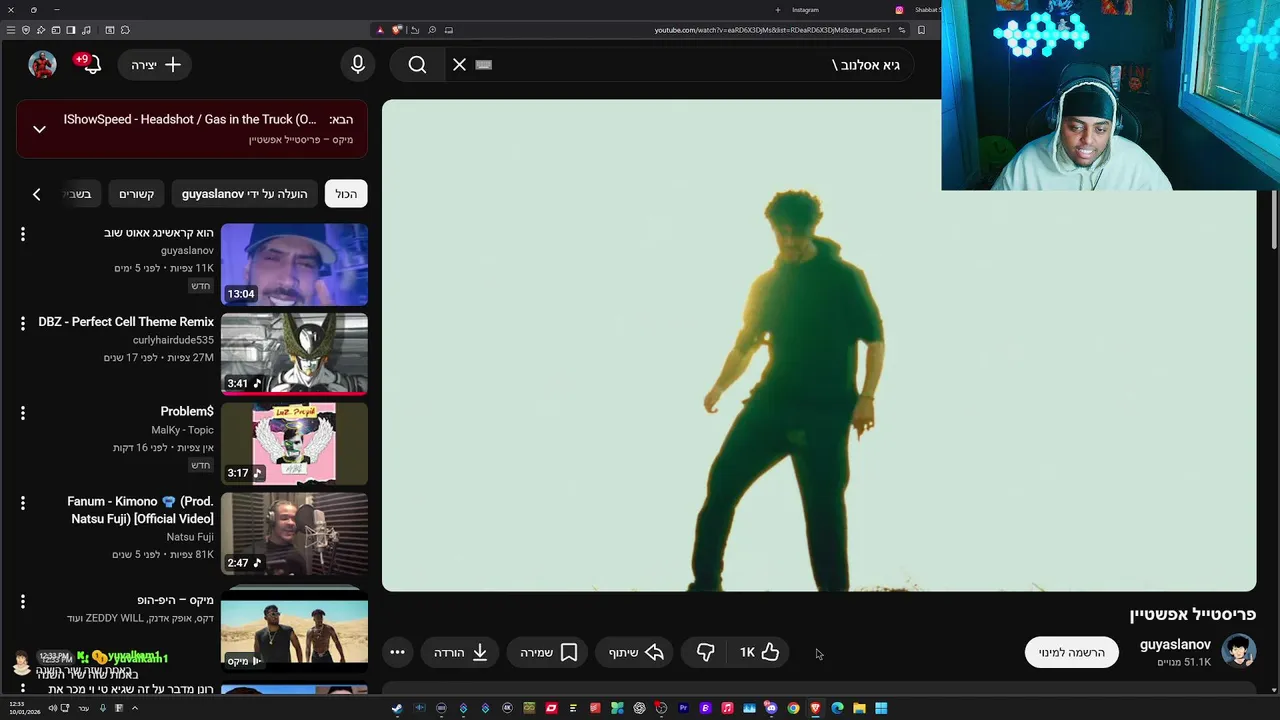Open browser music note toolbar icon
Viewport: 1280px width, 720px height.
[x=86, y=30]
